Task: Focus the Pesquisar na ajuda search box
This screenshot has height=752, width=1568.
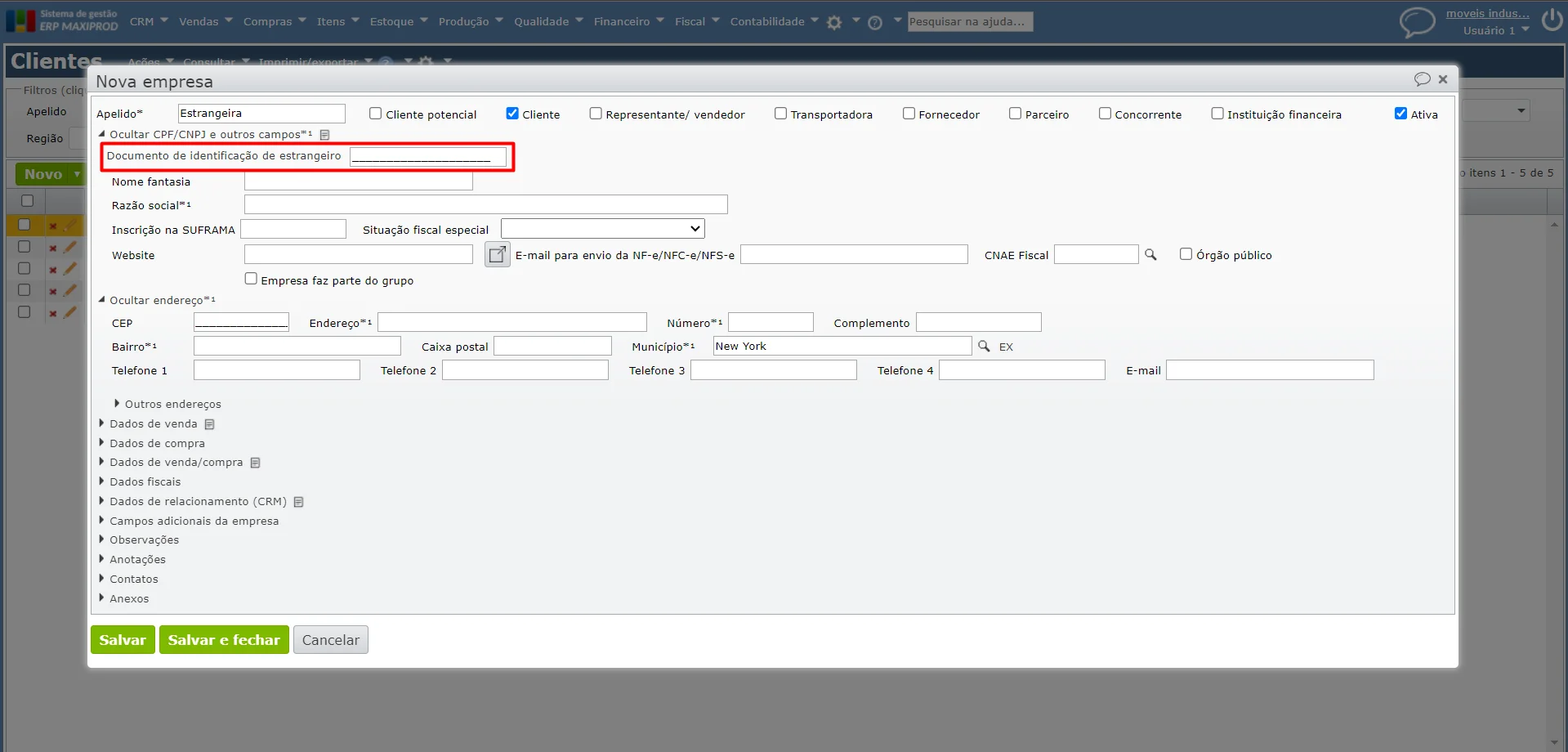Action: [x=970, y=21]
